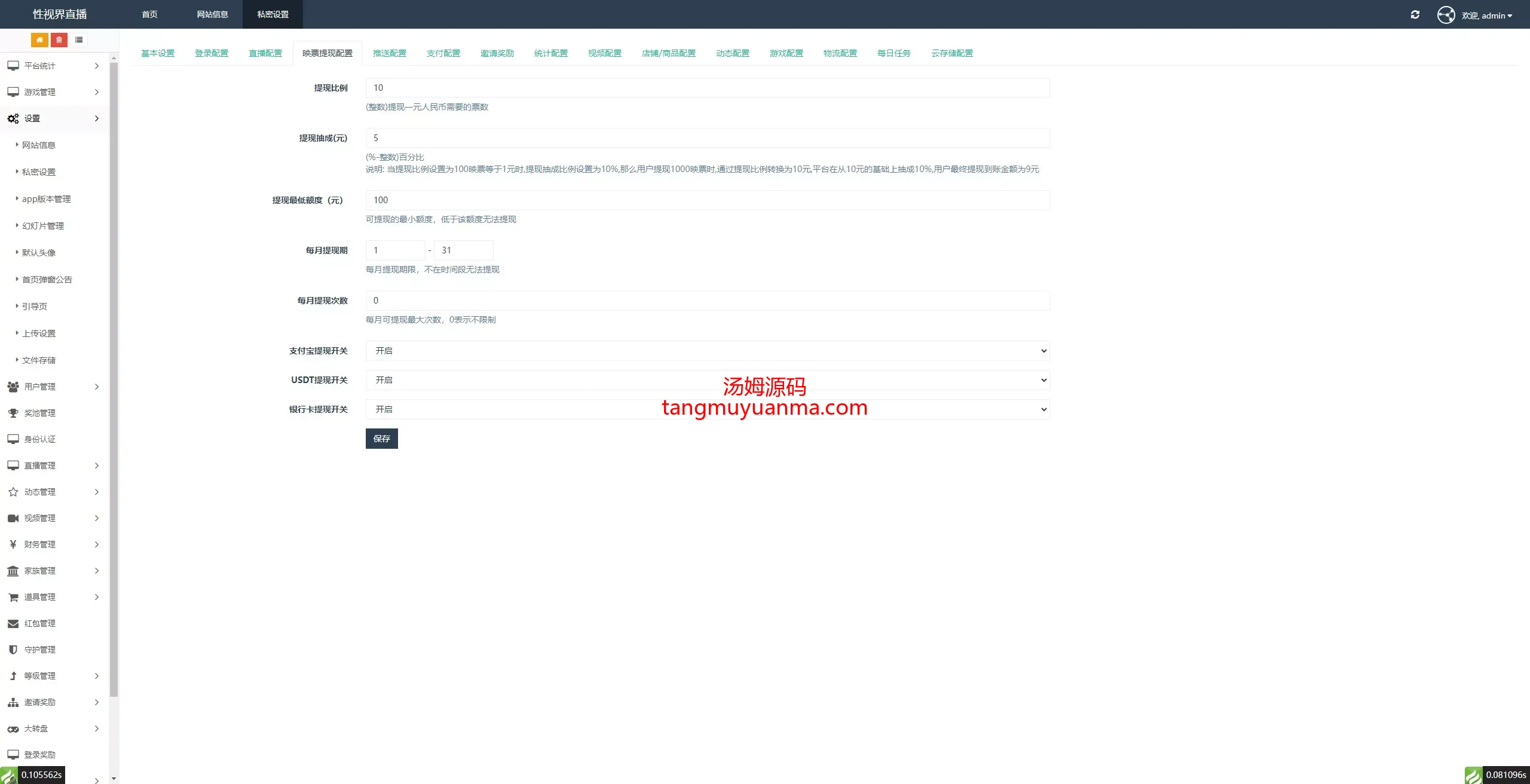This screenshot has width=1530, height=784.
Task: Switch to the 直播配置 tab
Action: point(265,53)
